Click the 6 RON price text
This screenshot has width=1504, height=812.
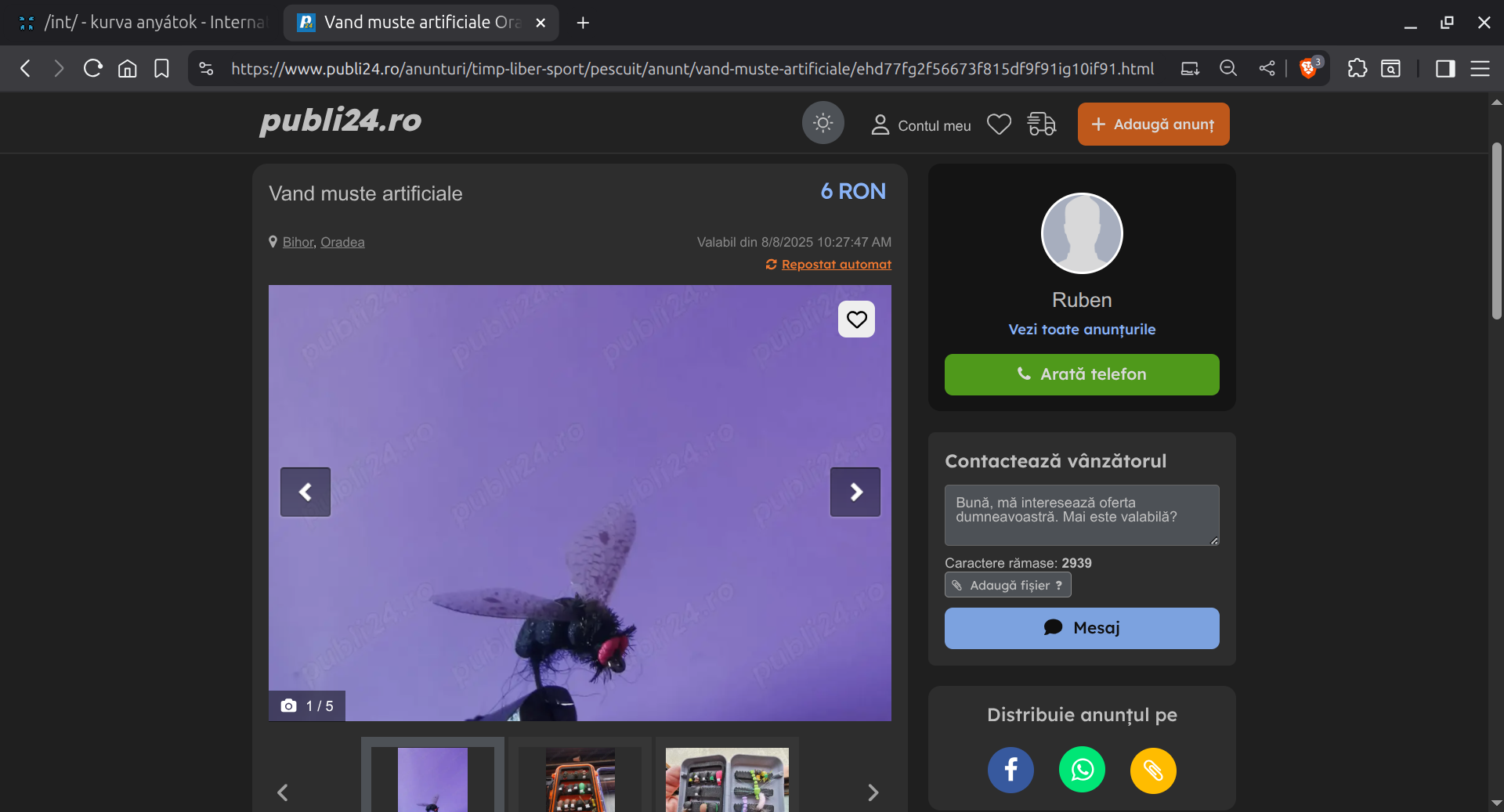tap(853, 191)
